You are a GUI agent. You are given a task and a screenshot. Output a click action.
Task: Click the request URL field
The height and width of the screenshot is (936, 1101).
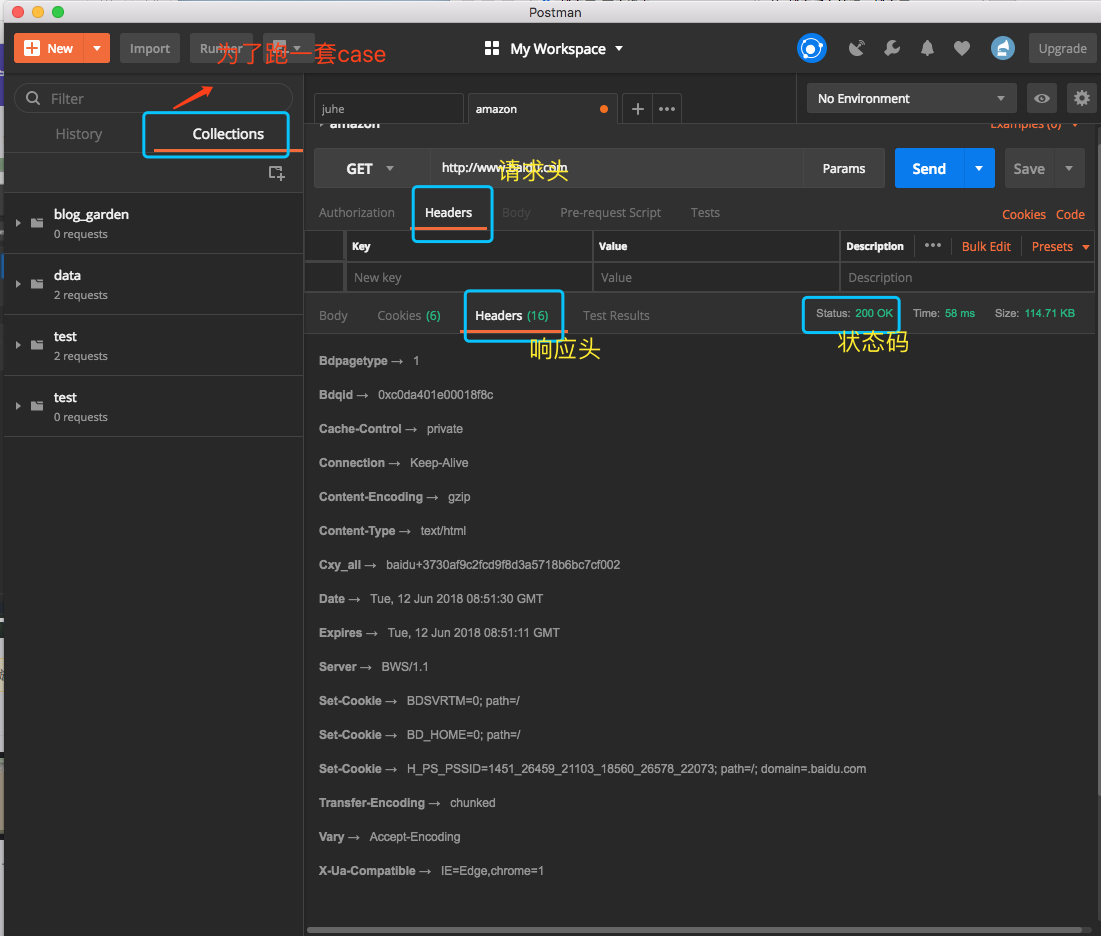[x=617, y=169]
